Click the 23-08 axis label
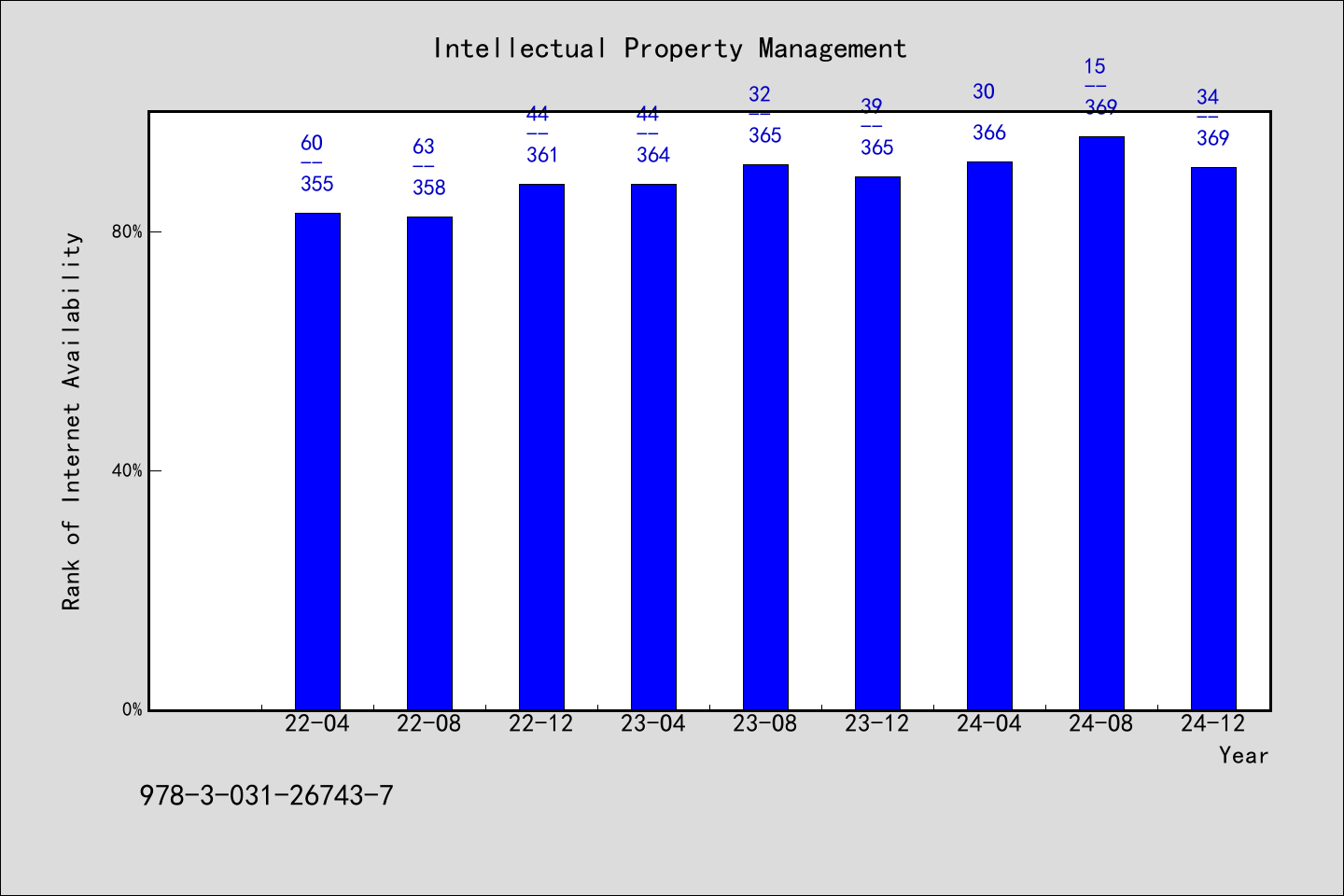 click(765, 723)
